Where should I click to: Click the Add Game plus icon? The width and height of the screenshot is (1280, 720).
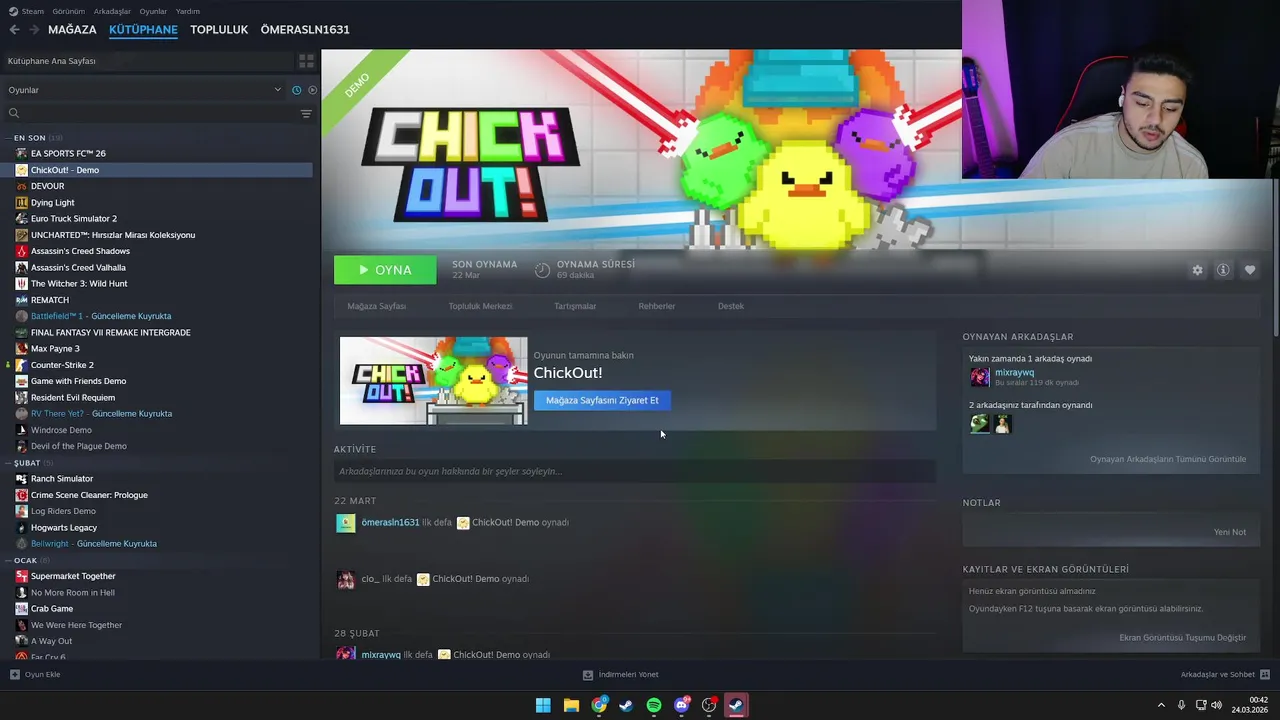pyautogui.click(x=14, y=674)
